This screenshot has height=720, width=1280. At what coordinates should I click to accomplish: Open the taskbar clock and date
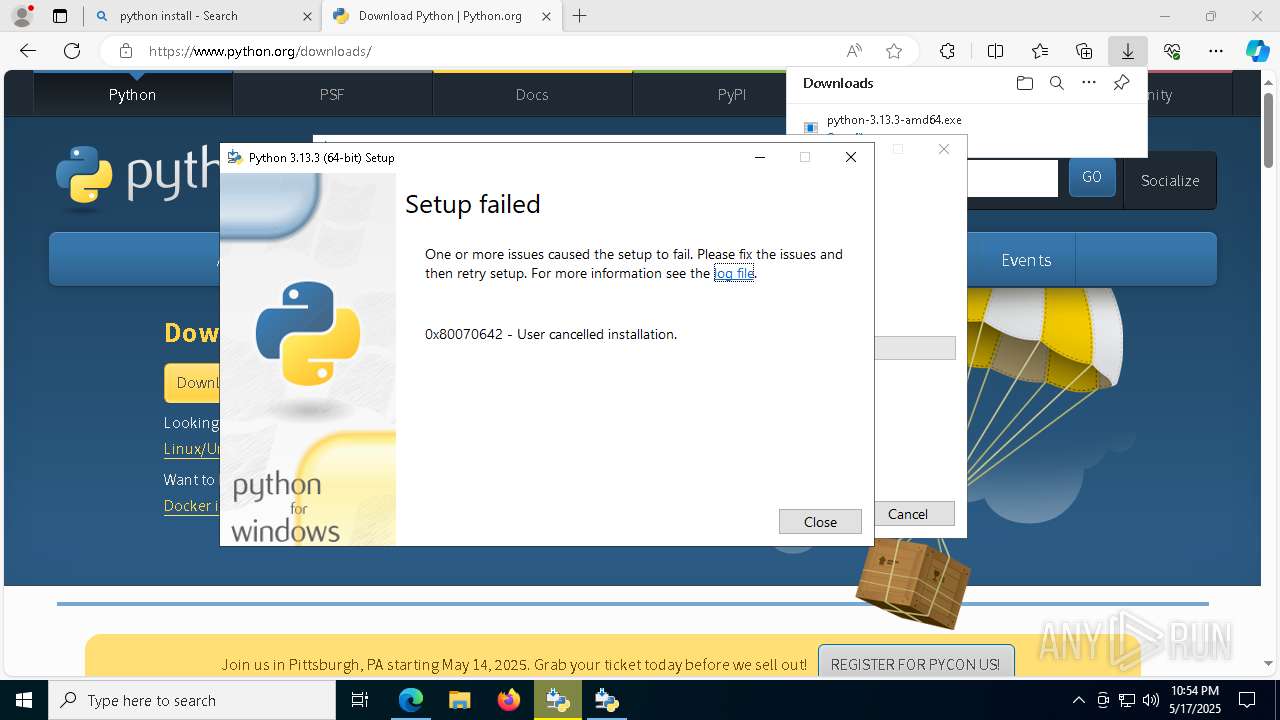(x=1195, y=700)
